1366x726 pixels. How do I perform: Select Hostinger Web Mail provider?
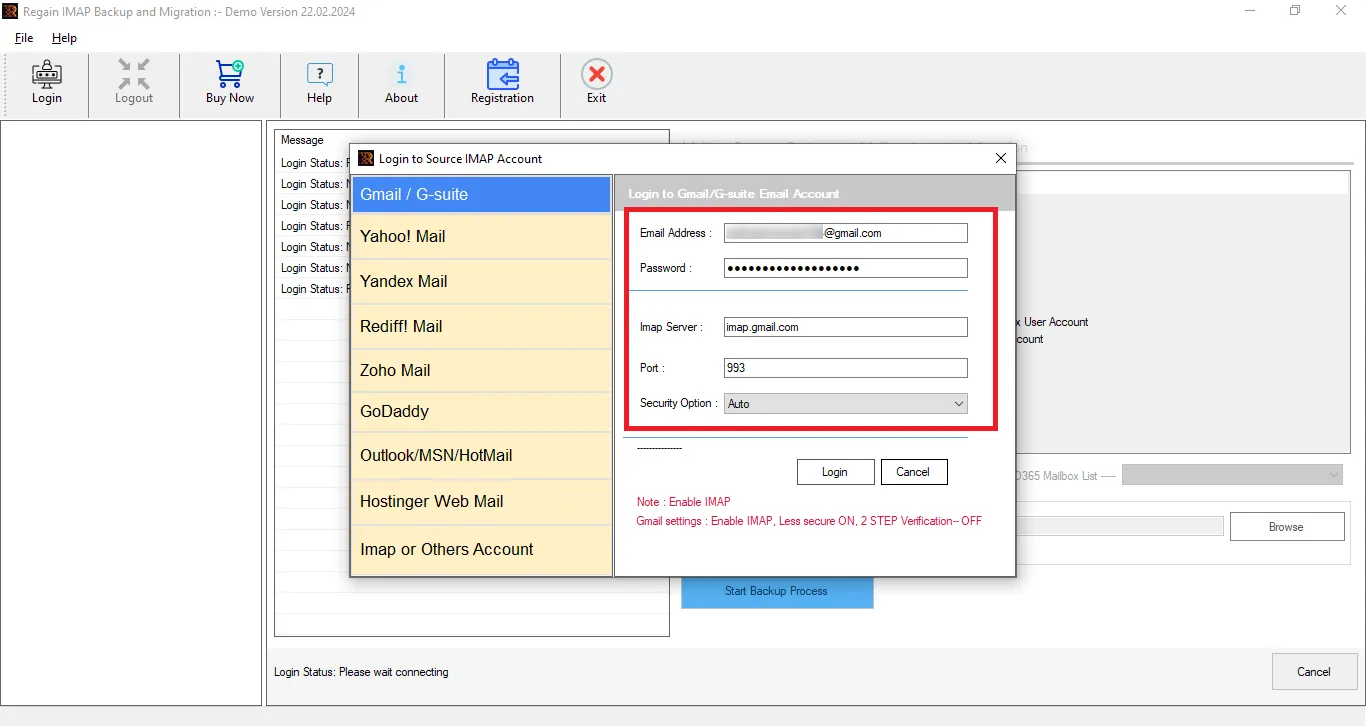tap(481, 502)
